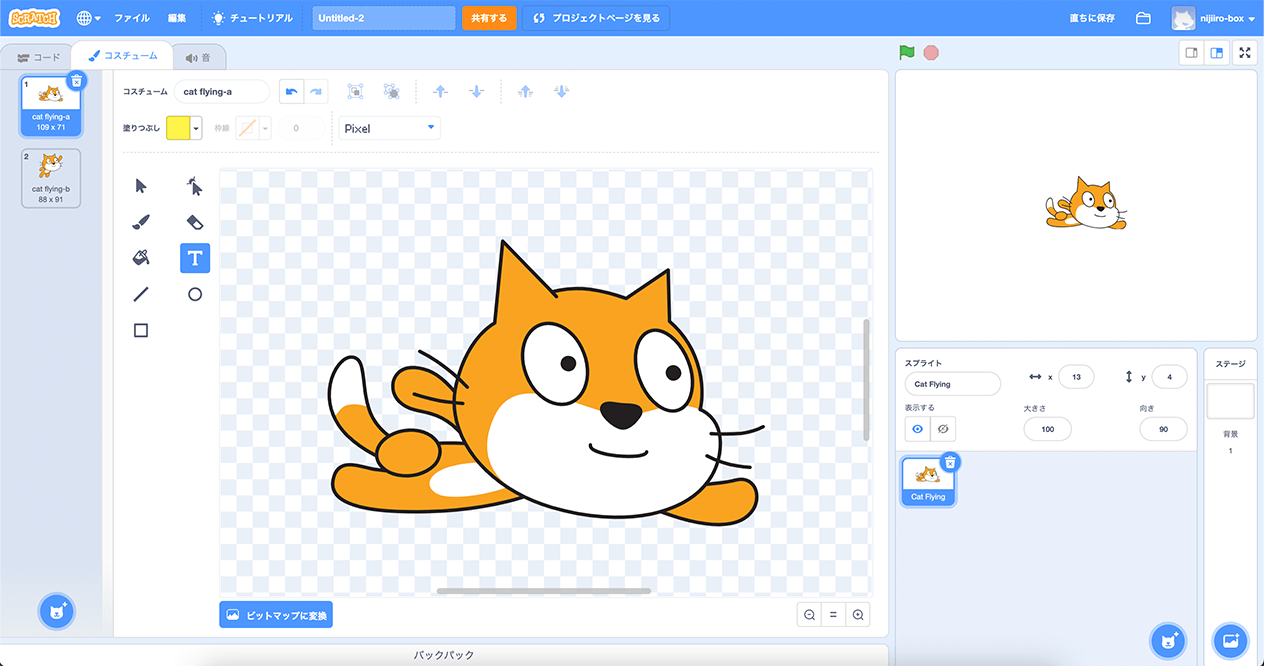
Task: Click the Bring Forward arrow icon
Action: coord(440,91)
